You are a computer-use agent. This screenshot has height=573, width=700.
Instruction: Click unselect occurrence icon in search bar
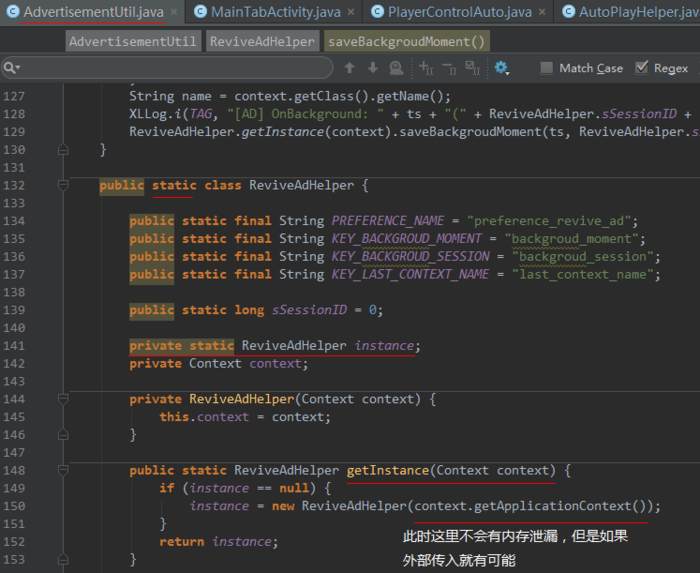(x=449, y=68)
